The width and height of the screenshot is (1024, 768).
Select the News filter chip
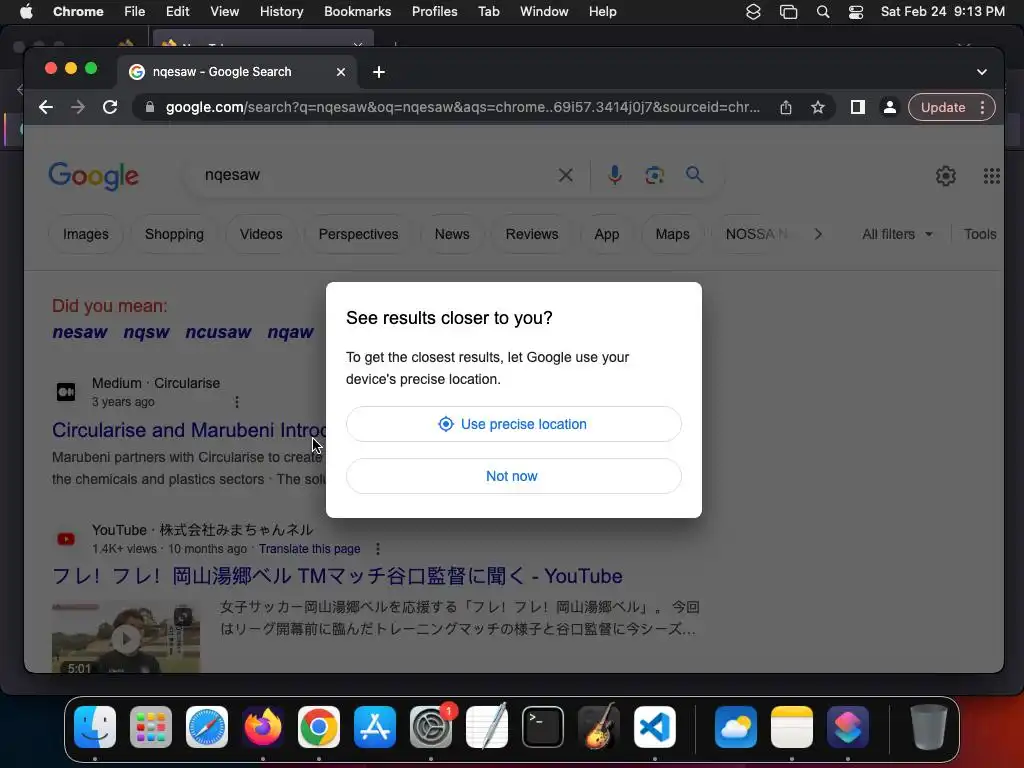(452, 234)
